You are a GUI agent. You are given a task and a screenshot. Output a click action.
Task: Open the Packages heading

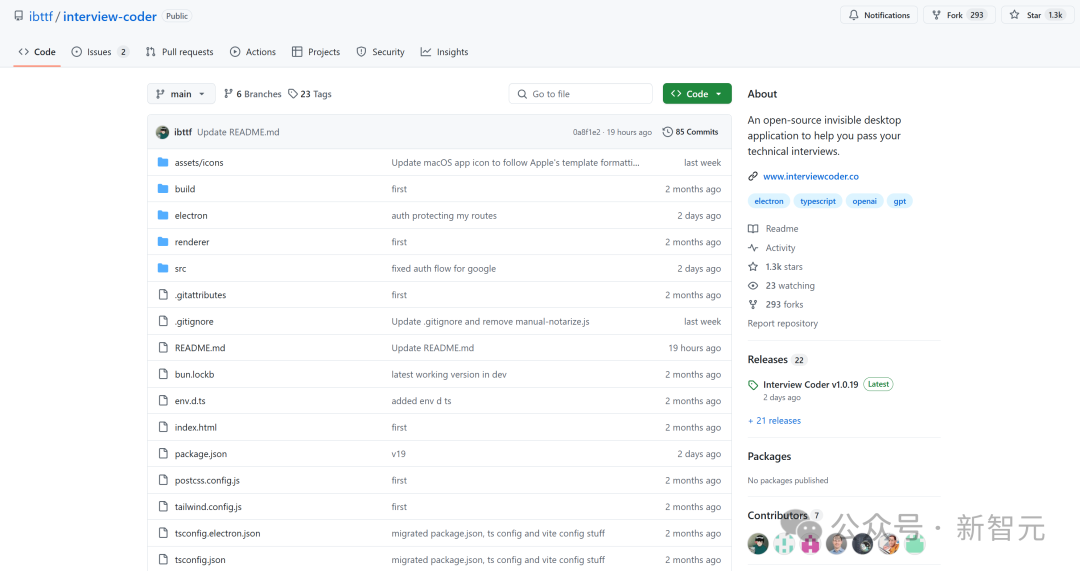[769, 456]
